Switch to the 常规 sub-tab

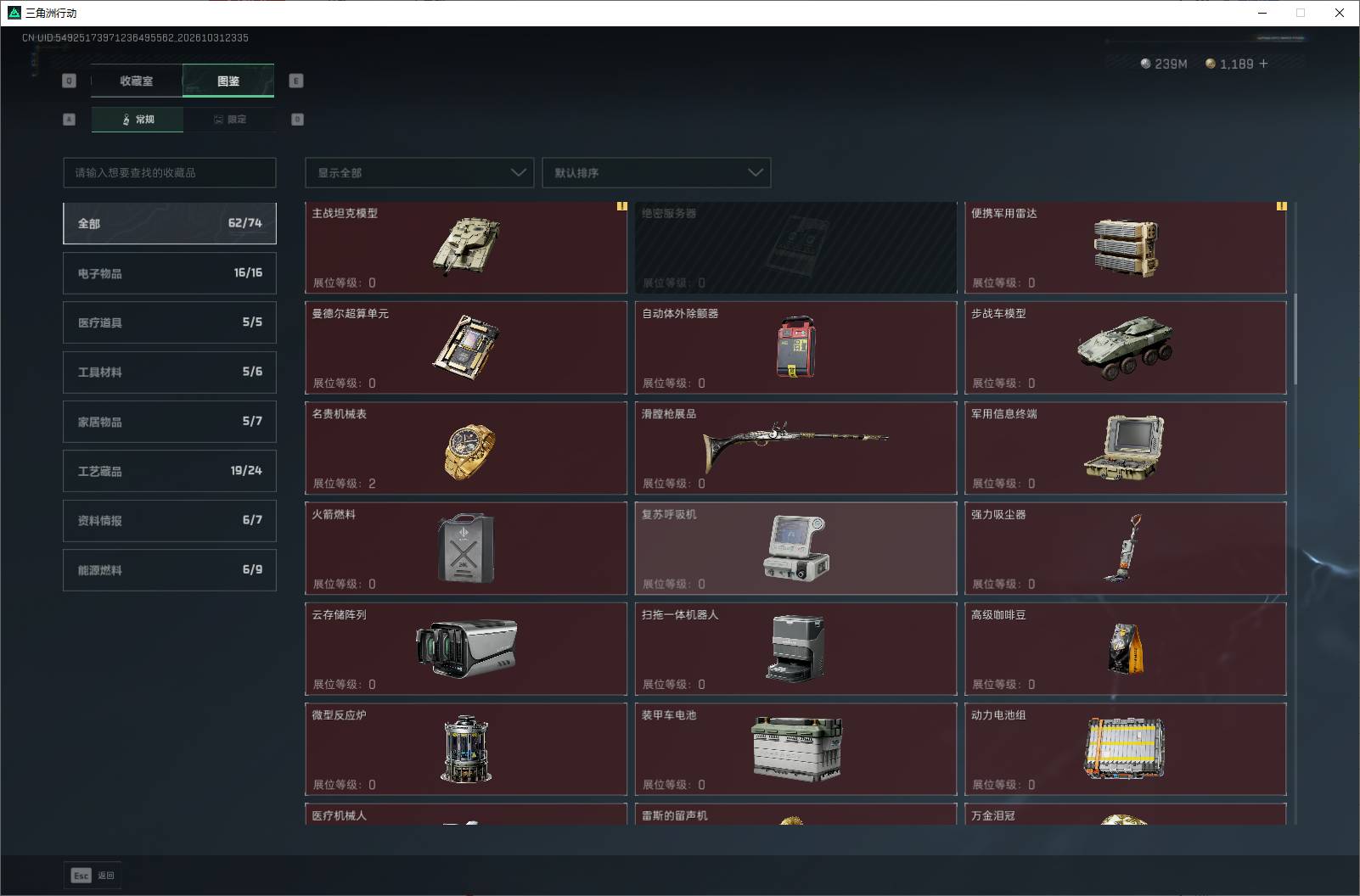pyautogui.click(x=138, y=120)
